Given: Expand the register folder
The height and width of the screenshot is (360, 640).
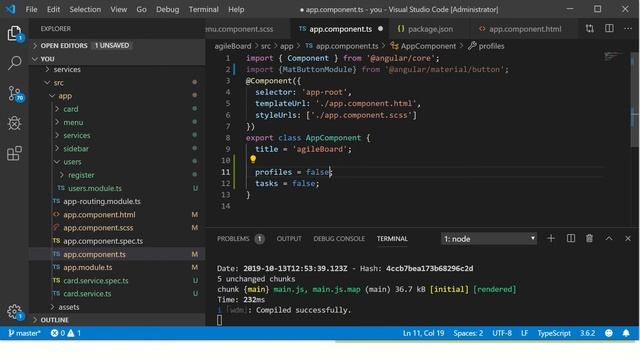Looking at the screenshot, I should tap(81, 175).
